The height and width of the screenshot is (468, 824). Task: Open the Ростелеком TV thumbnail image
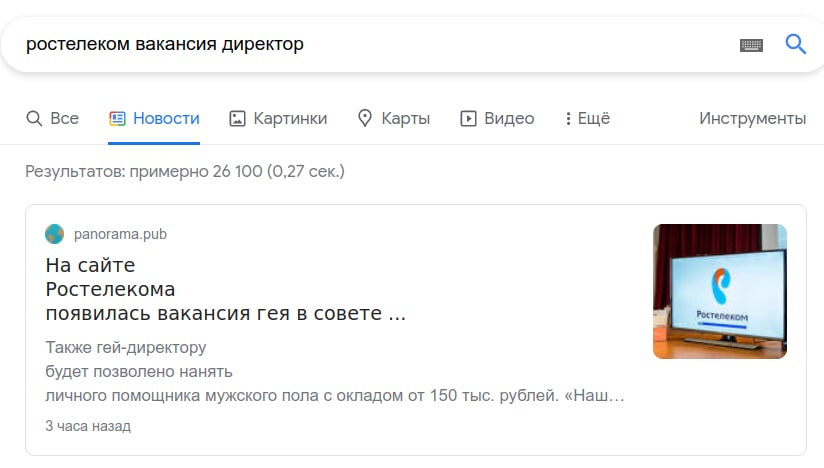pos(720,292)
